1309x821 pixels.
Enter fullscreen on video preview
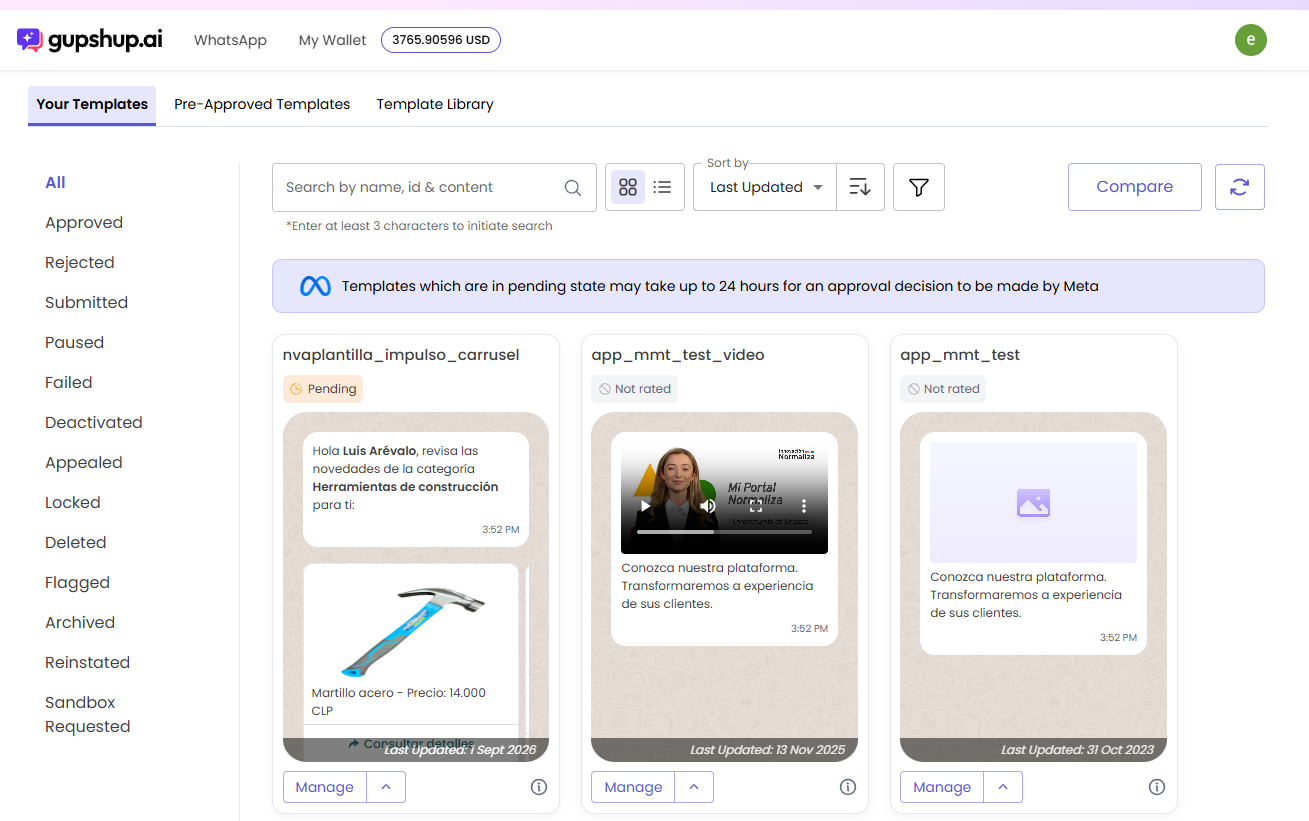756,506
